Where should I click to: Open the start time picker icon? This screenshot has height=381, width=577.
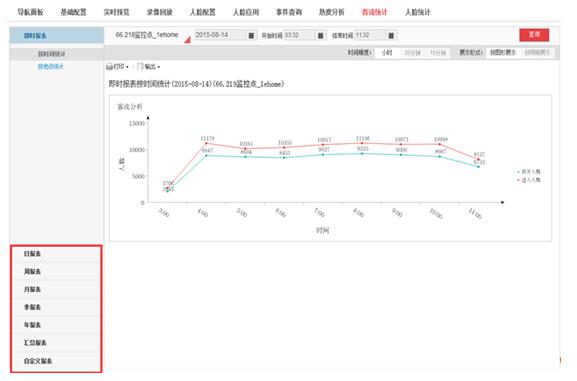[321, 35]
